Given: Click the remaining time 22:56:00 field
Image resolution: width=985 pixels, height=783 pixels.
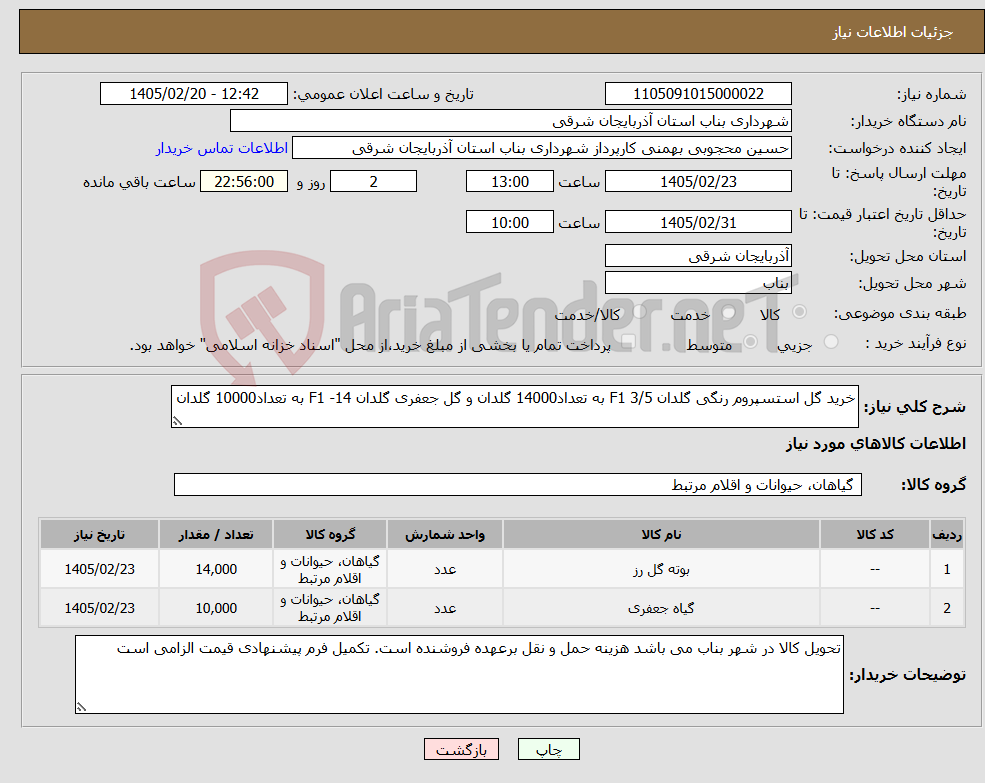Looking at the screenshot, I should [x=244, y=182].
